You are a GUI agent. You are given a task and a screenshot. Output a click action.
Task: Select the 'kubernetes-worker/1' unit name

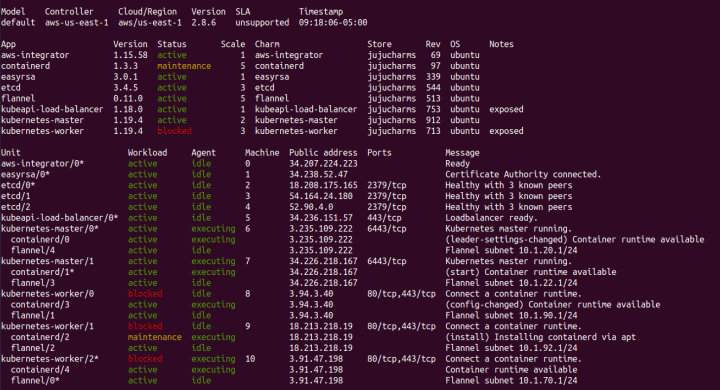click(47, 327)
